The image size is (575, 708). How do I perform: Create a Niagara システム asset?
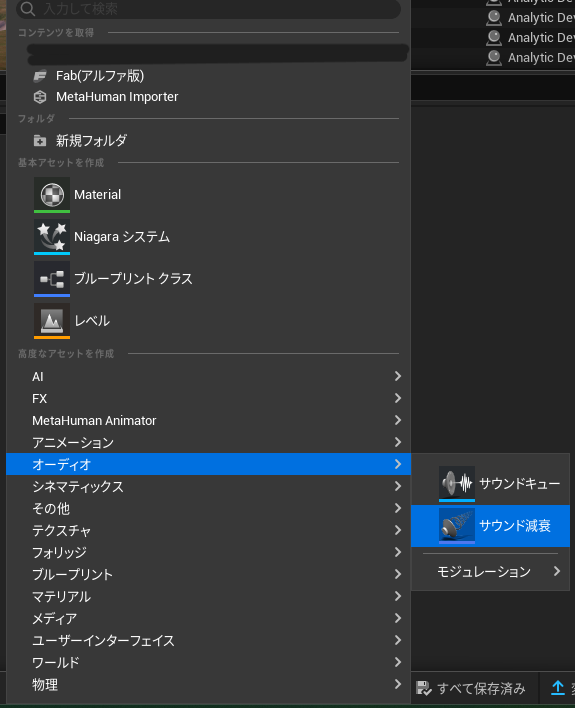click(x=208, y=237)
